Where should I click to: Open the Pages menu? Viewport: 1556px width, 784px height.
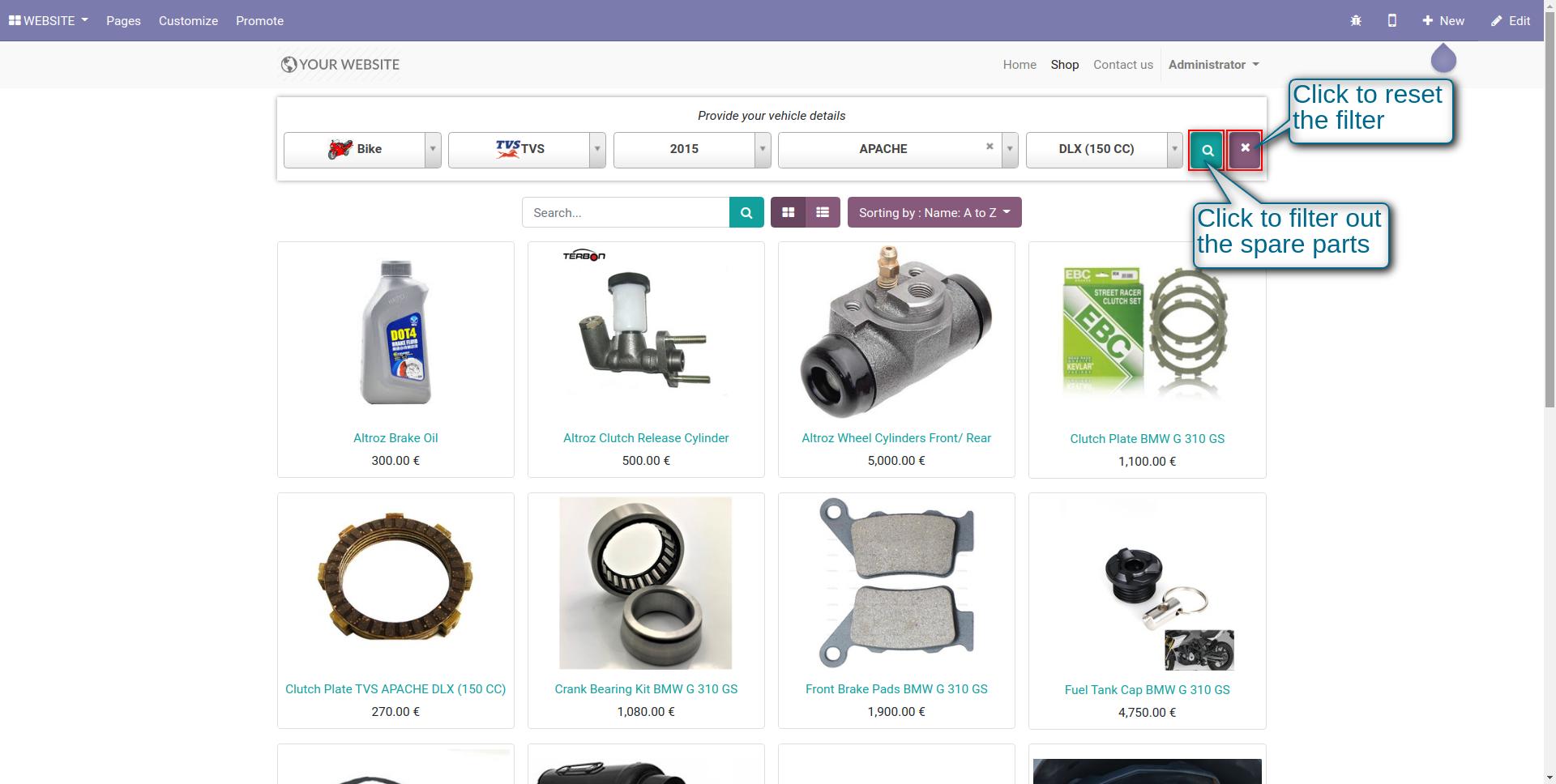pyautogui.click(x=123, y=21)
